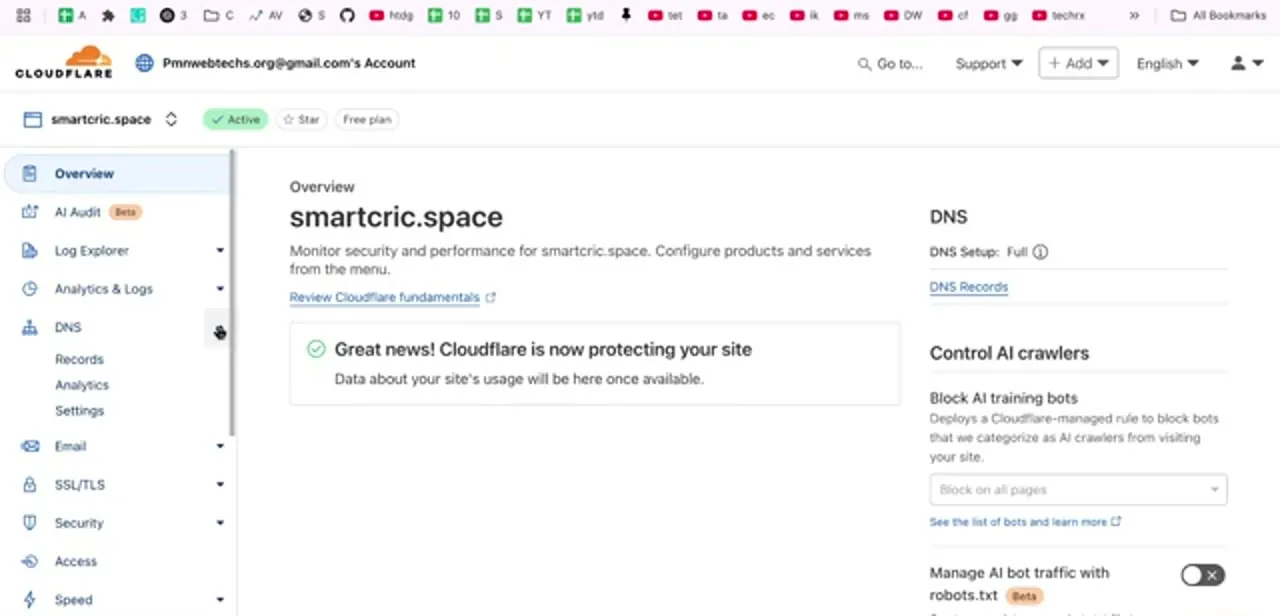1280x616 pixels.
Task: Expand the Email sidebar section
Action: [220, 446]
